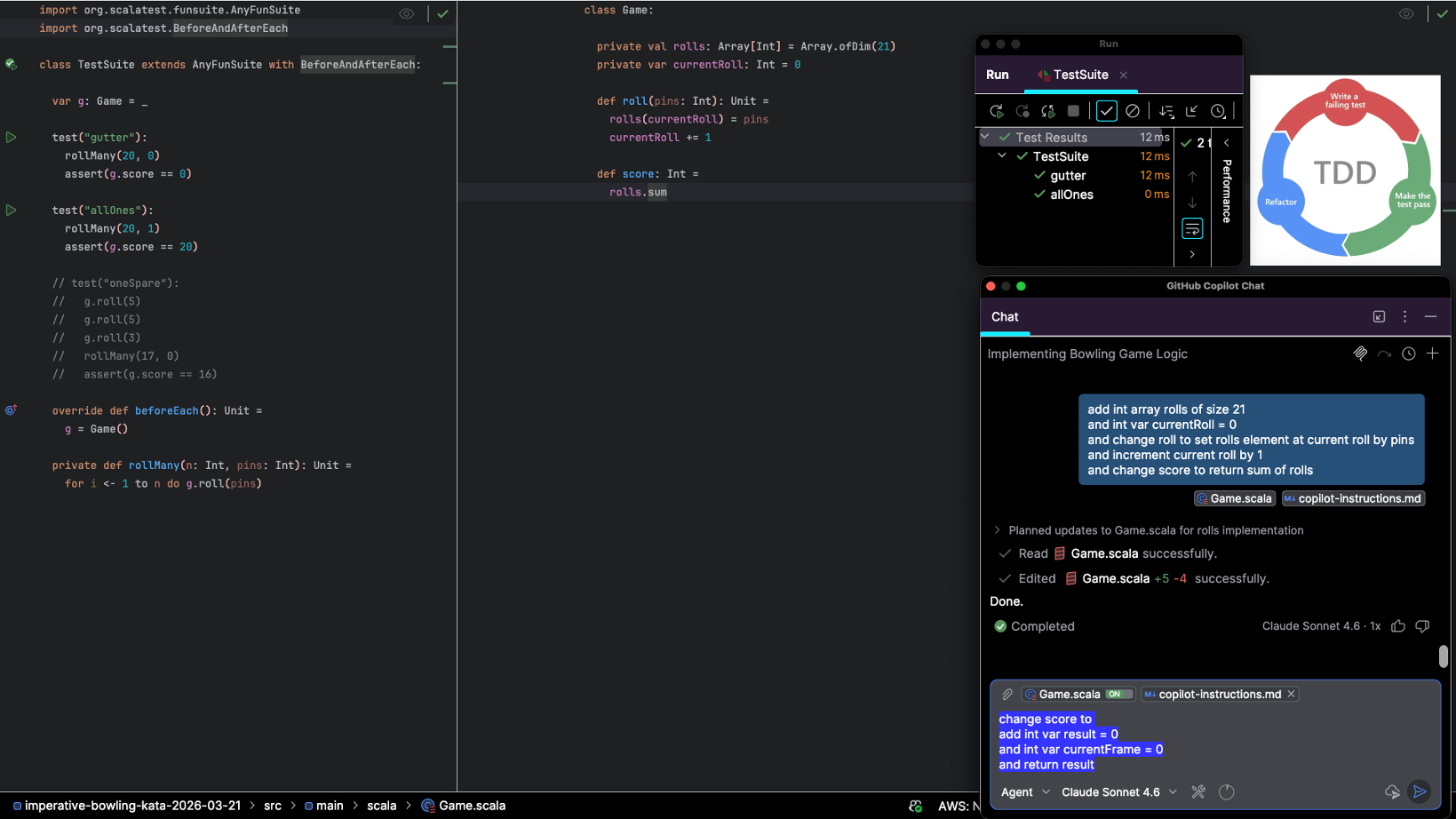Switch to the TestSuite run tab
The image size is (1456, 819).
[1079, 75]
